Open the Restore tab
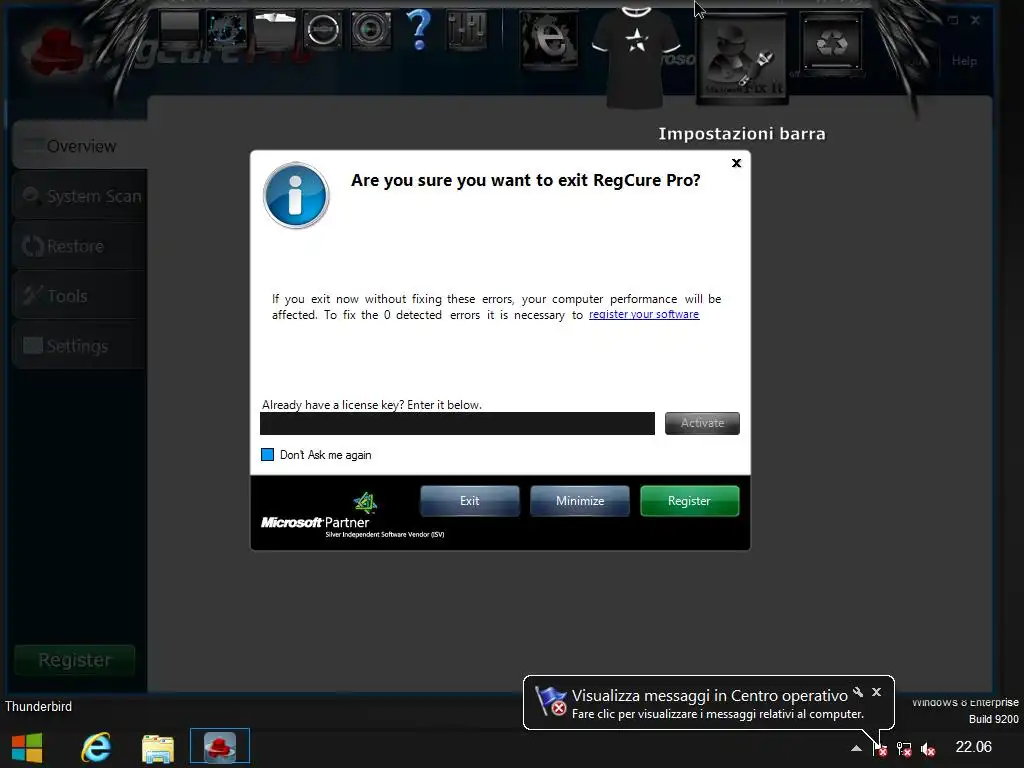Image resolution: width=1024 pixels, height=768 pixels. (x=80, y=246)
